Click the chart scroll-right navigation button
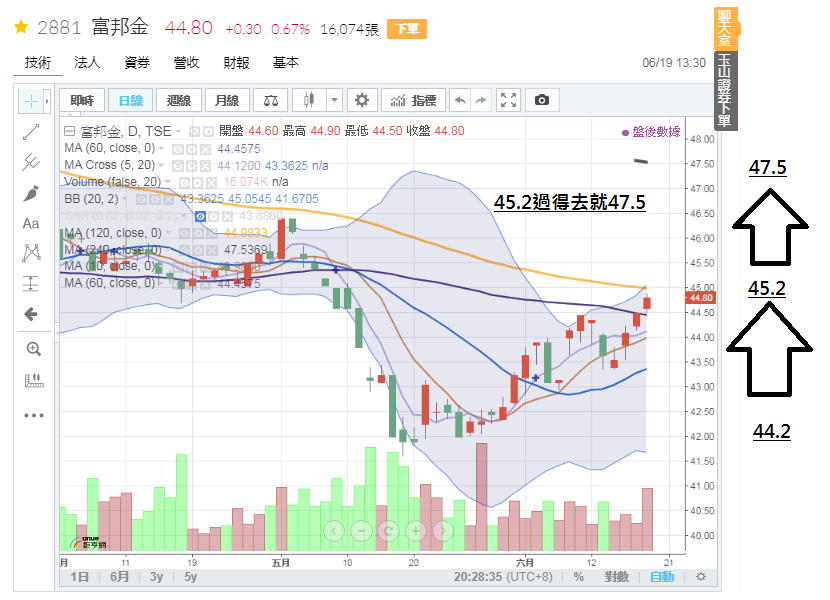Viewport: 830px width, 600px height. pyautogui.click(x=443, y=530)
